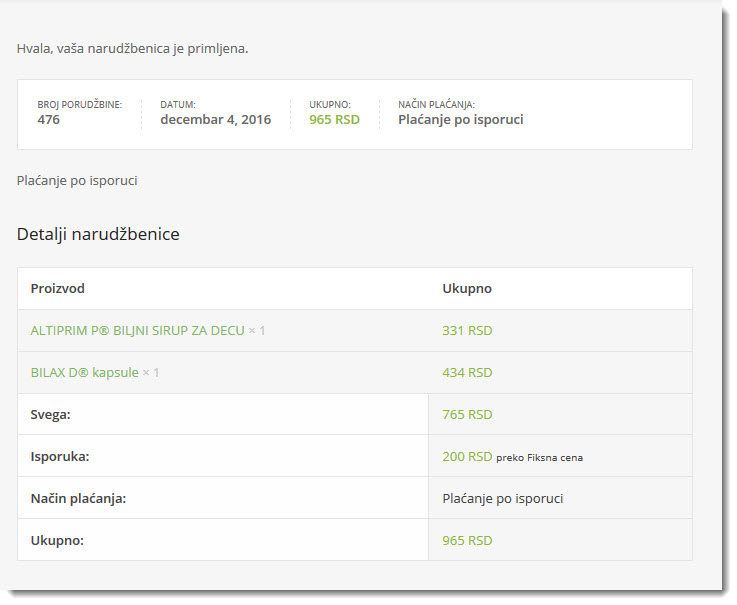Image resolution: width=737 pixels, height=605 pixels.
Task: Click the NAČIN PLAĆANJA header label
Action: click(437, 104)
